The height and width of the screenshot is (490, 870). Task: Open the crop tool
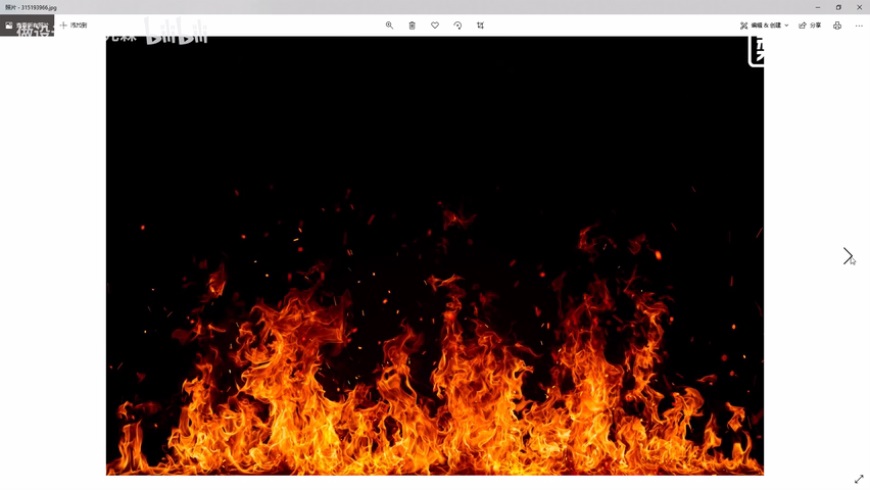point(481,25)
